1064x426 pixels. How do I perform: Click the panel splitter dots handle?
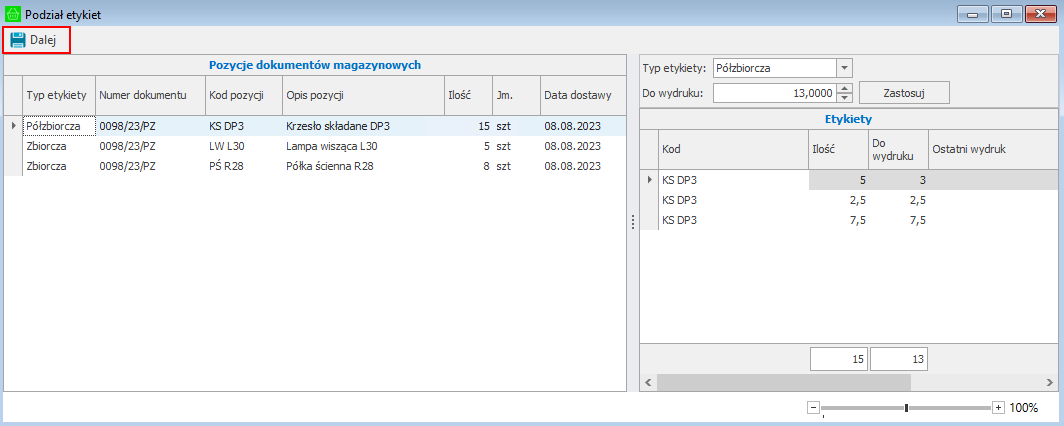click(x=632, y=224)
